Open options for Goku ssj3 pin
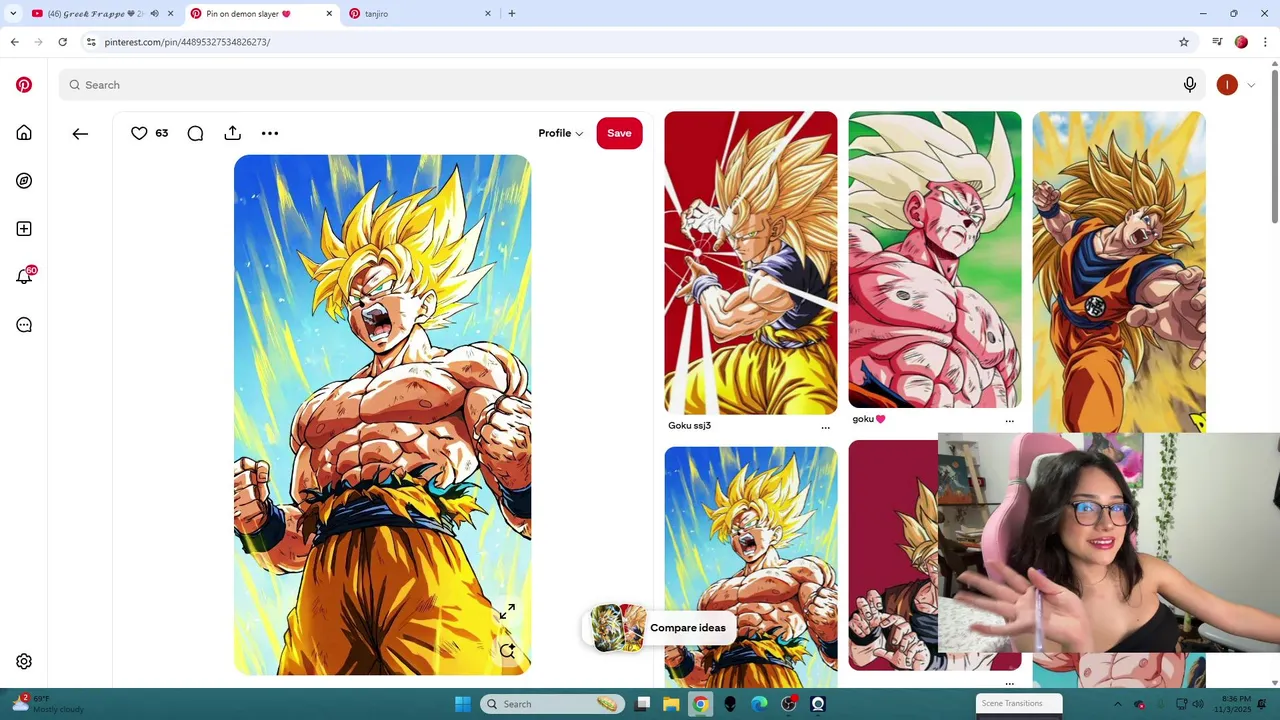This screenshot has height=720, width=1280. pyautogui.click(x=825, y=427)
